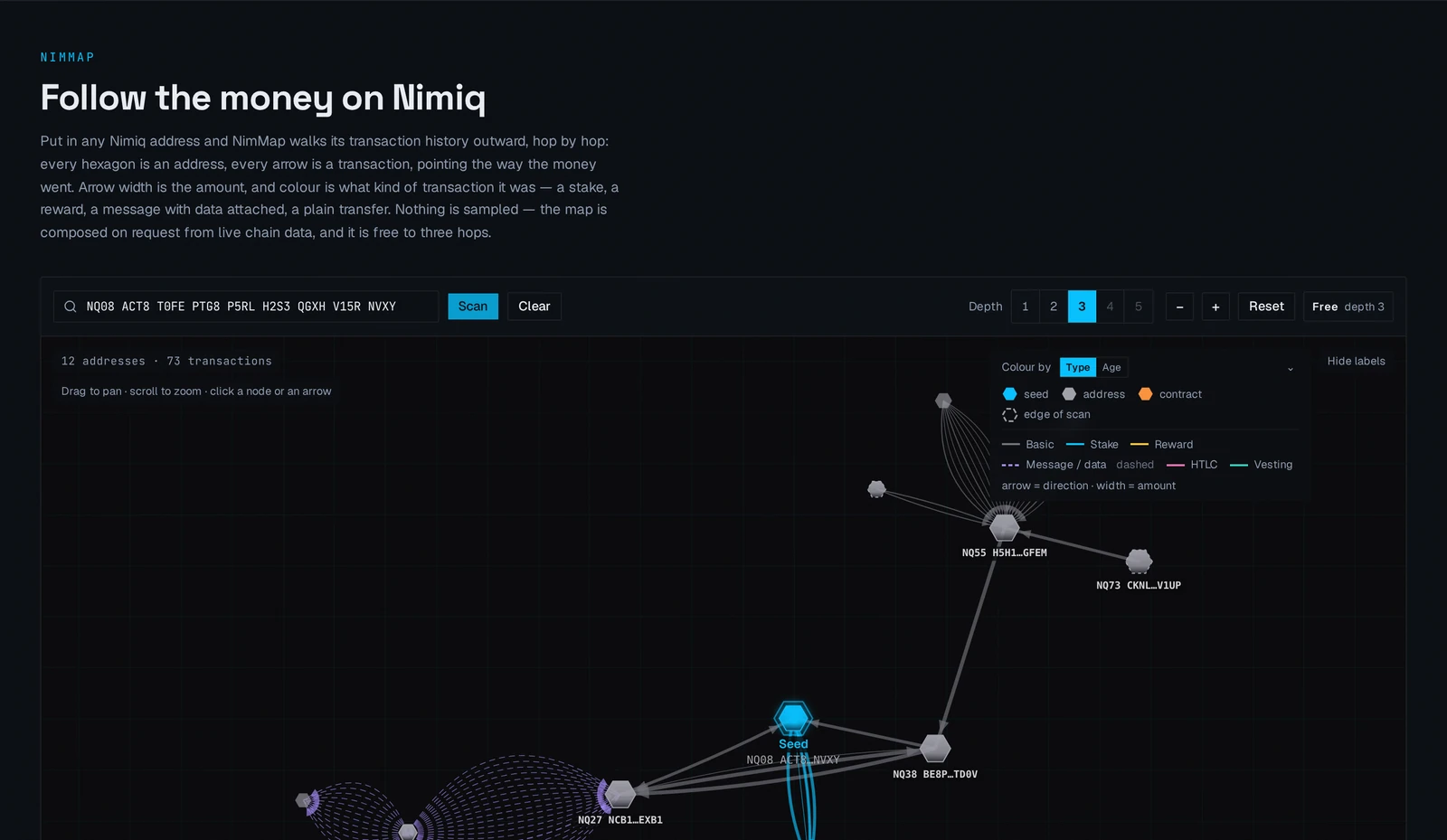Click the HTLC legend label
Screen dimensions: 1447x840
[x=1204, y=465]
